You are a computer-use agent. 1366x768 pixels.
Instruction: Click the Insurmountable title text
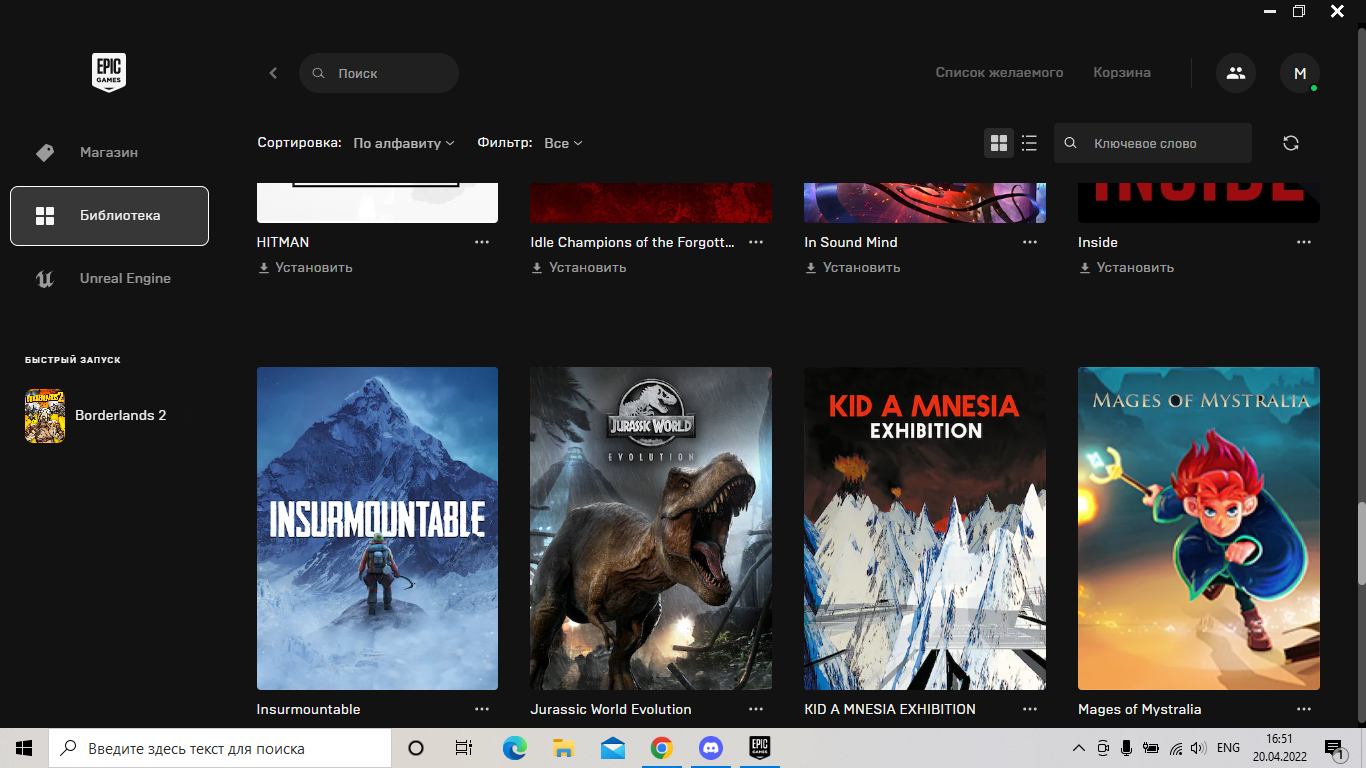309,709
